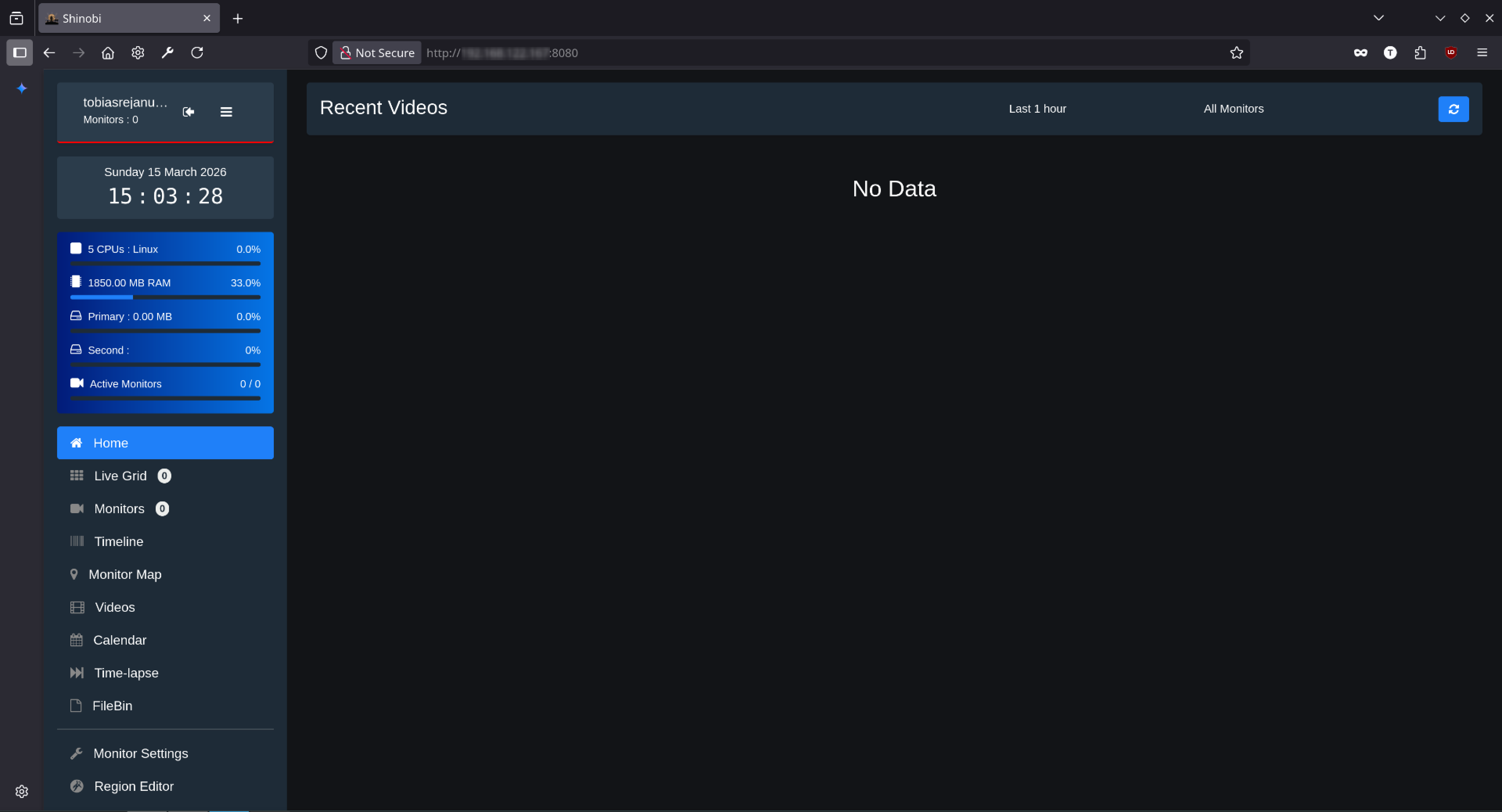Expand the Last 1 hour time range dropdown

point(1037,109)
